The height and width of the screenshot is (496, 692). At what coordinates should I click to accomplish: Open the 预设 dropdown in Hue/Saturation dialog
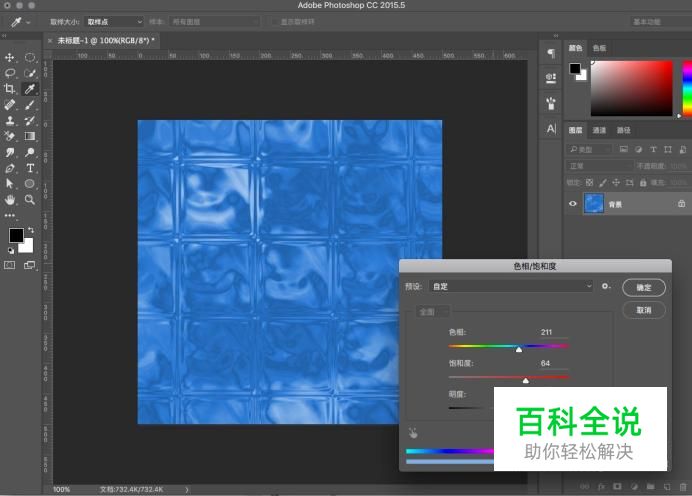coord(512,286)
